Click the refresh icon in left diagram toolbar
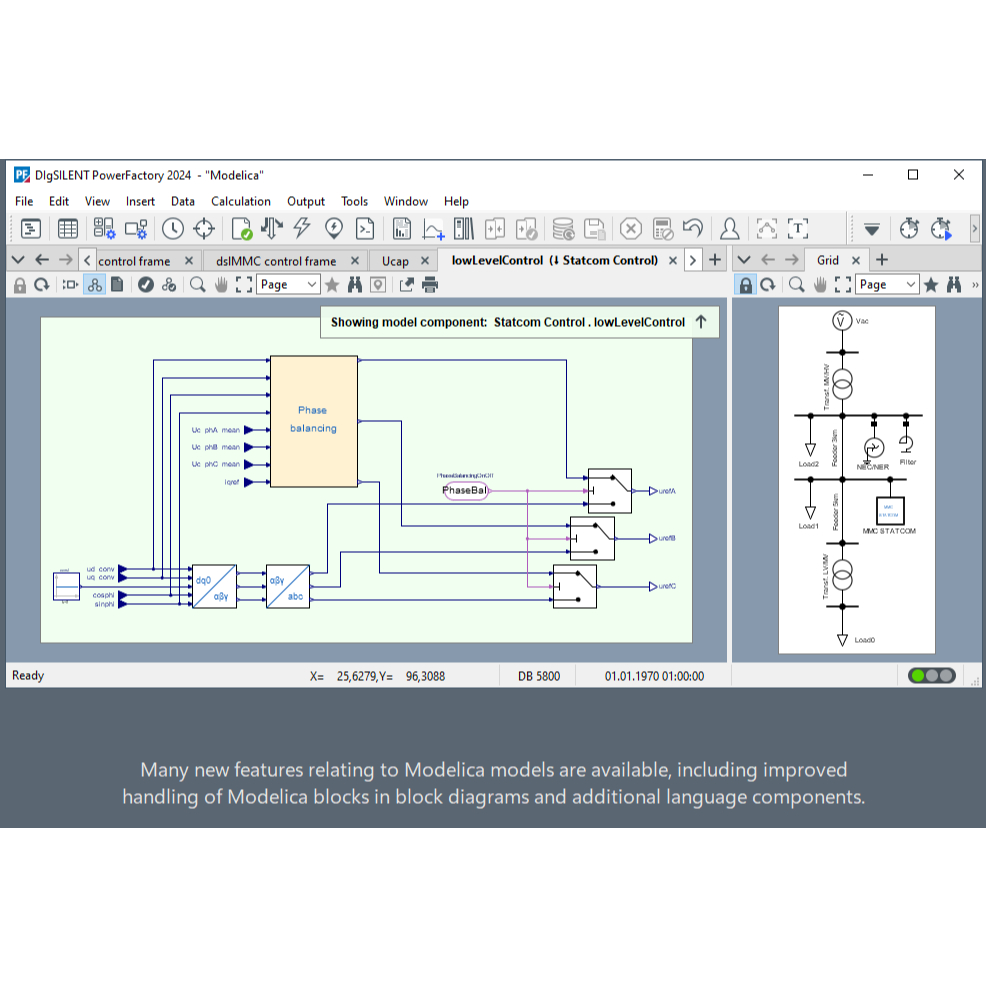Image resolution: width=986 pixels, height=986 pixels. pyautogui.click(x=42, y=285)
